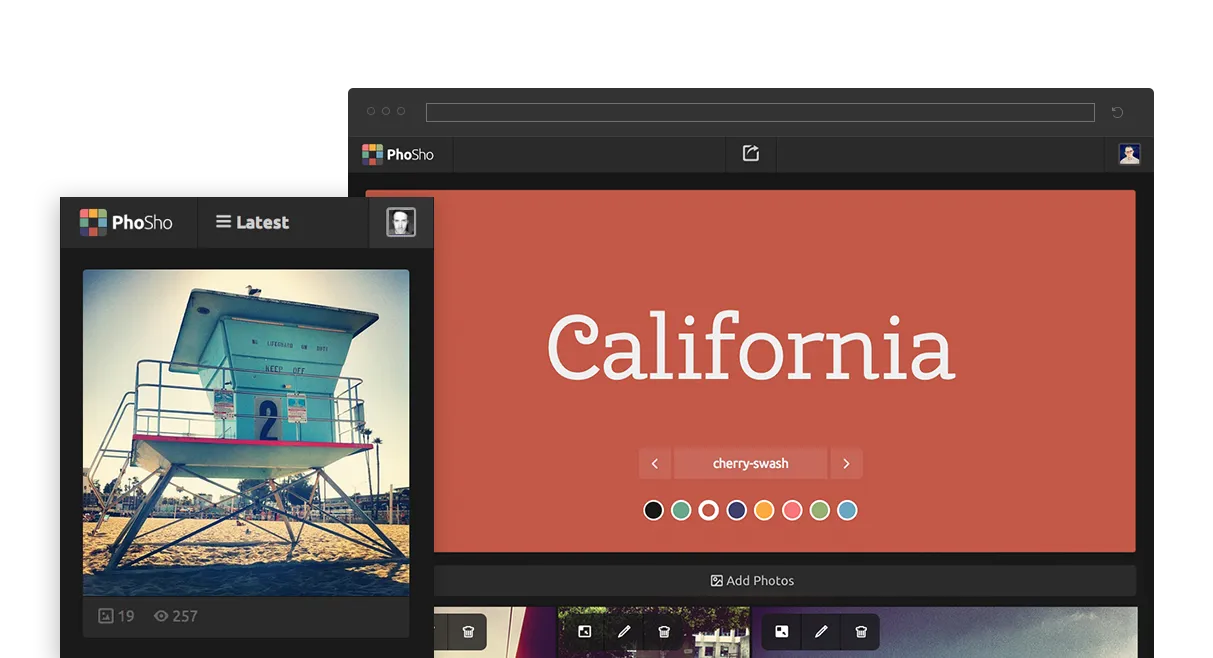The image size is (1213, 658).
Task: Click the browser address bar
Action: [760, 112]
